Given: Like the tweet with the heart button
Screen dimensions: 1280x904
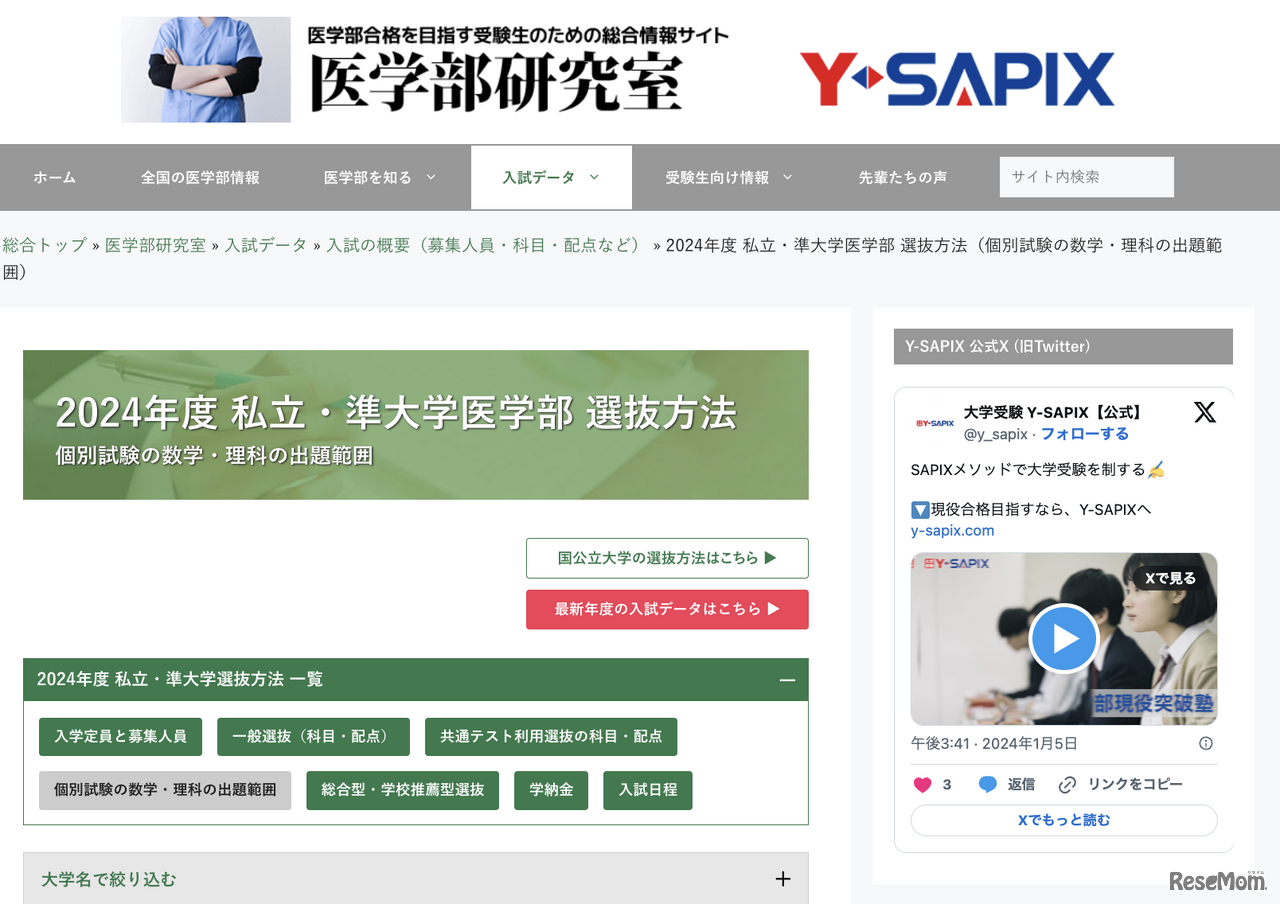Looking at the screenshot, I should [922, 785].
